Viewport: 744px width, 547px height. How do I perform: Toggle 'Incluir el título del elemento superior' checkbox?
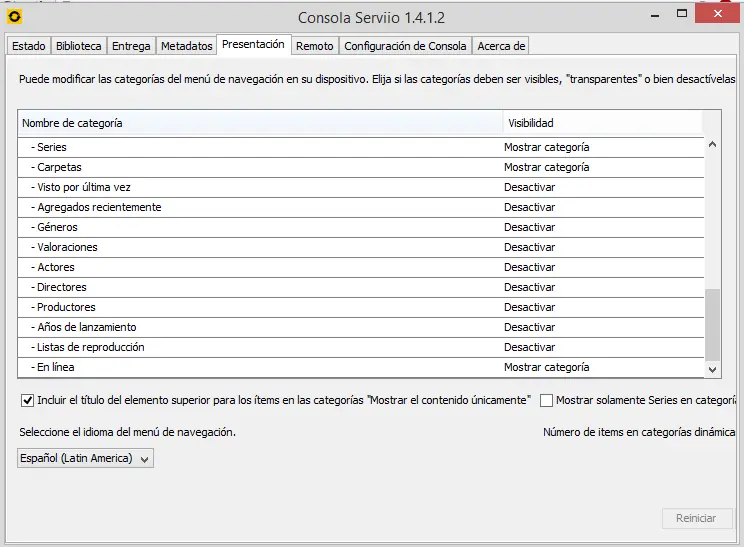tap(28, 400)
